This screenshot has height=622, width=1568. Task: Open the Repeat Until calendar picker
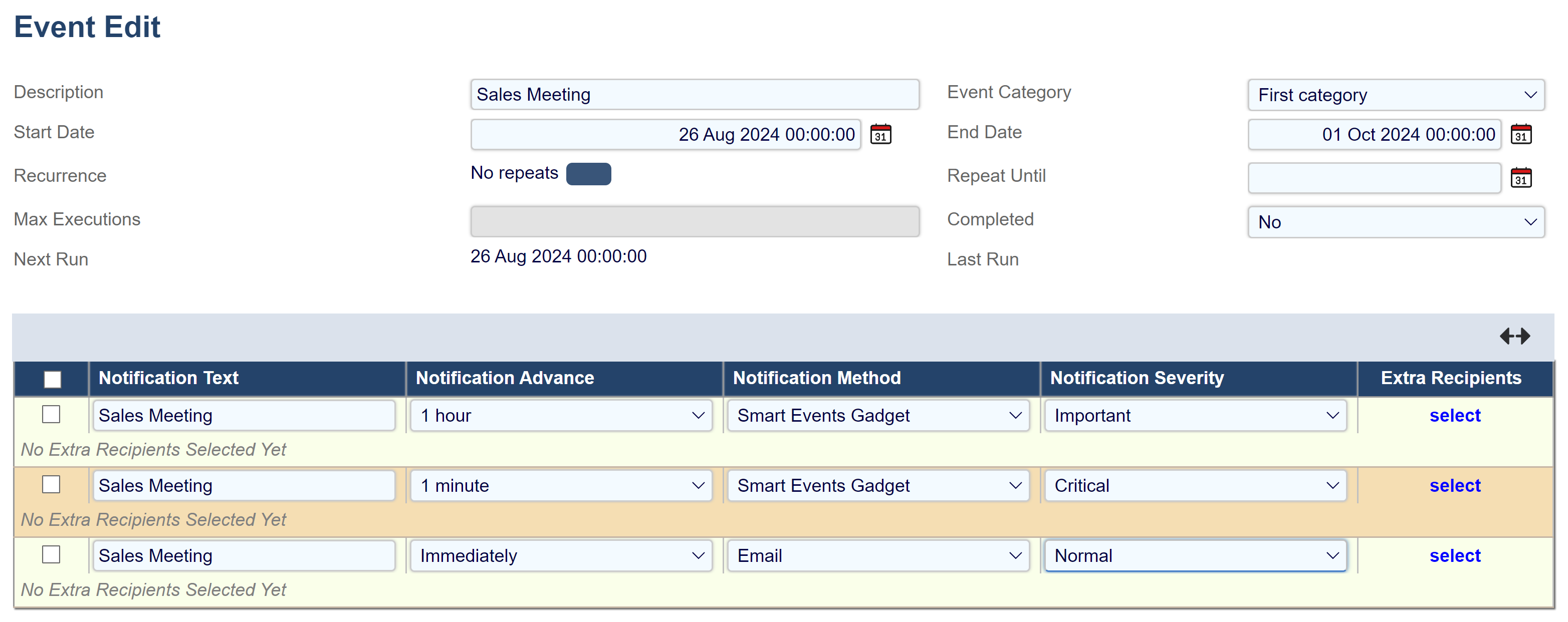point(1520,178)
